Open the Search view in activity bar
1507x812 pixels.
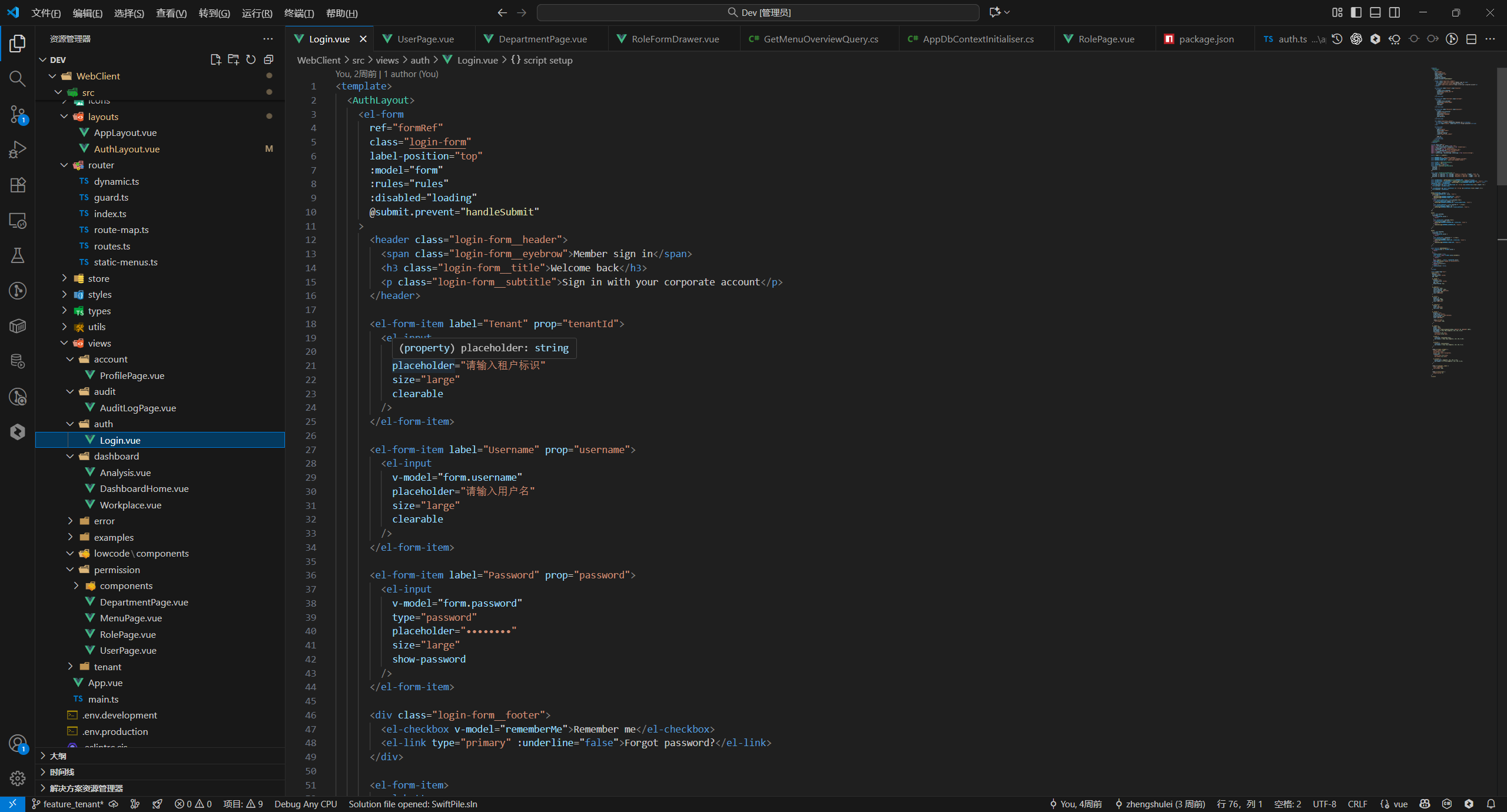(17, 79)
